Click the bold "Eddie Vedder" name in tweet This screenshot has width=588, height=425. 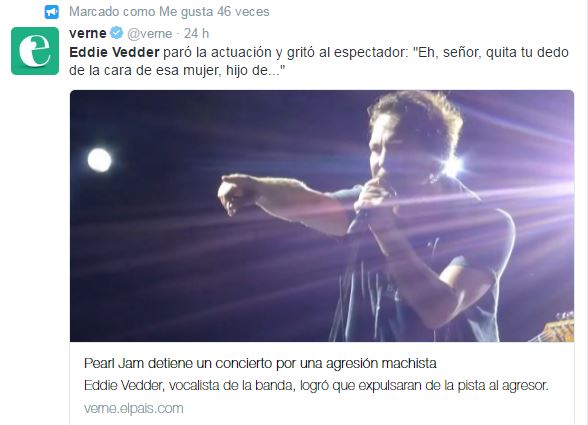(114, 52)
